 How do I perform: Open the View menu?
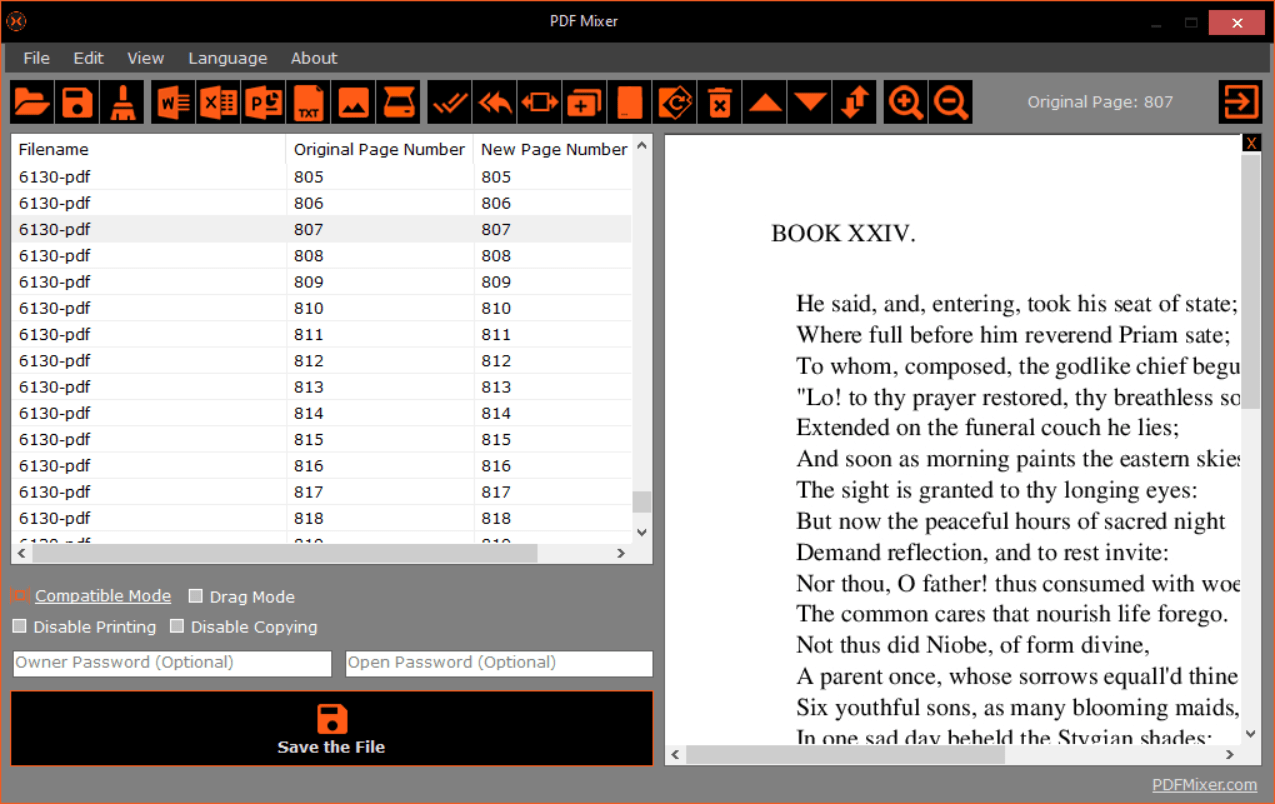pyautogui.click(x=145, y=58)
